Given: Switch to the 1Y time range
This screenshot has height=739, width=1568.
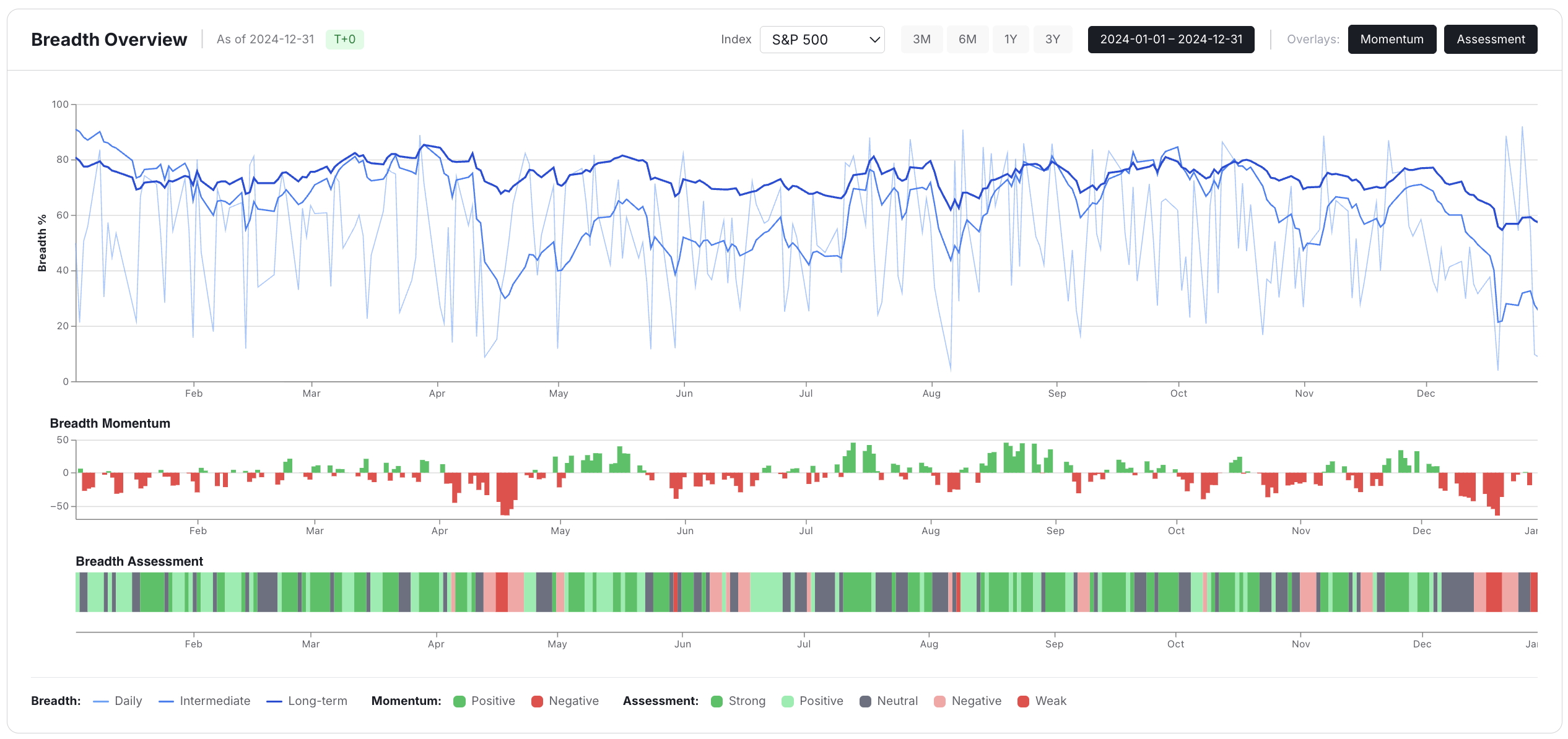Looking at the screenshot, I should [x=1010, y=40].
